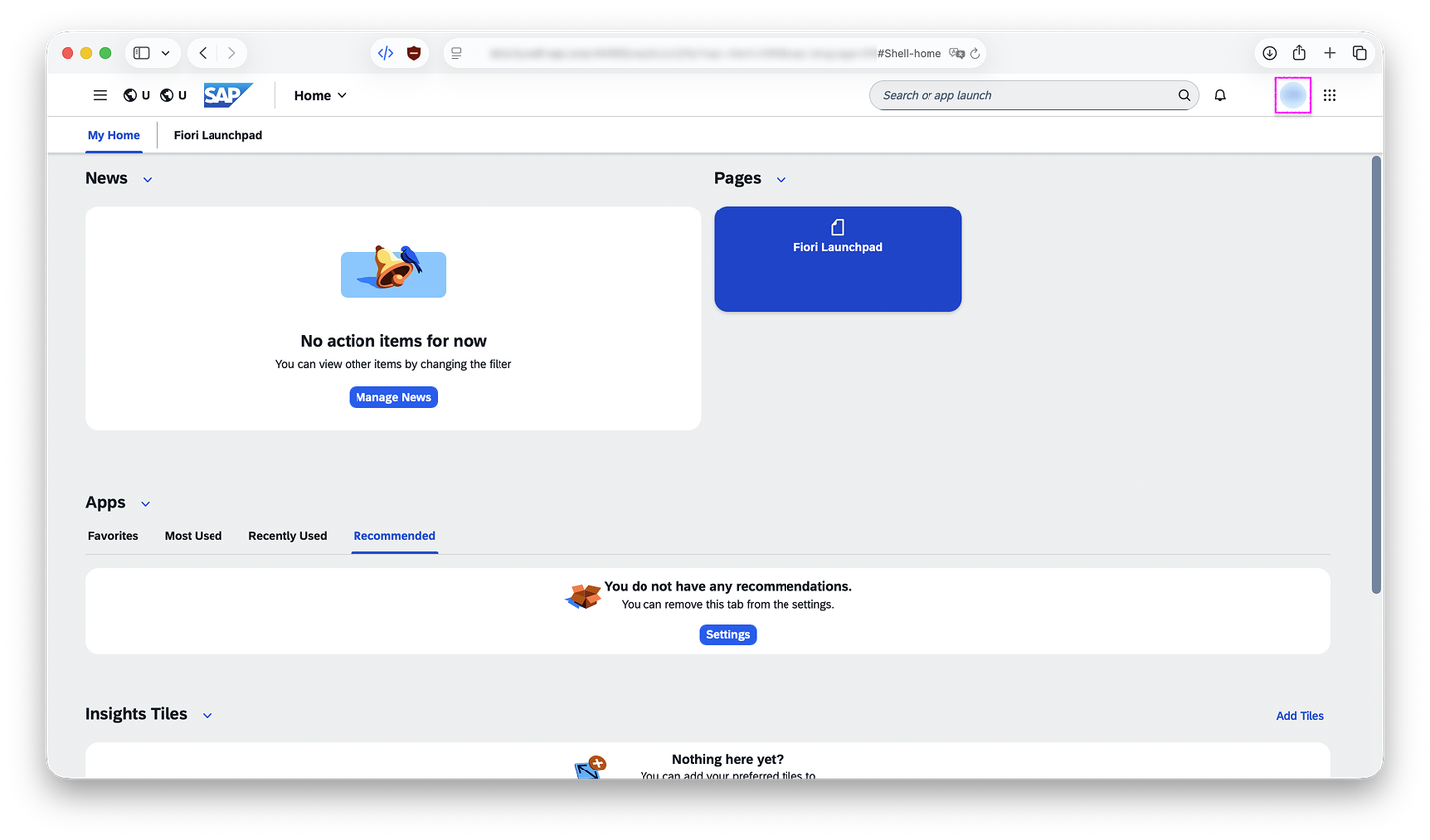Open the notifications bell

(x=1220, y=95)
